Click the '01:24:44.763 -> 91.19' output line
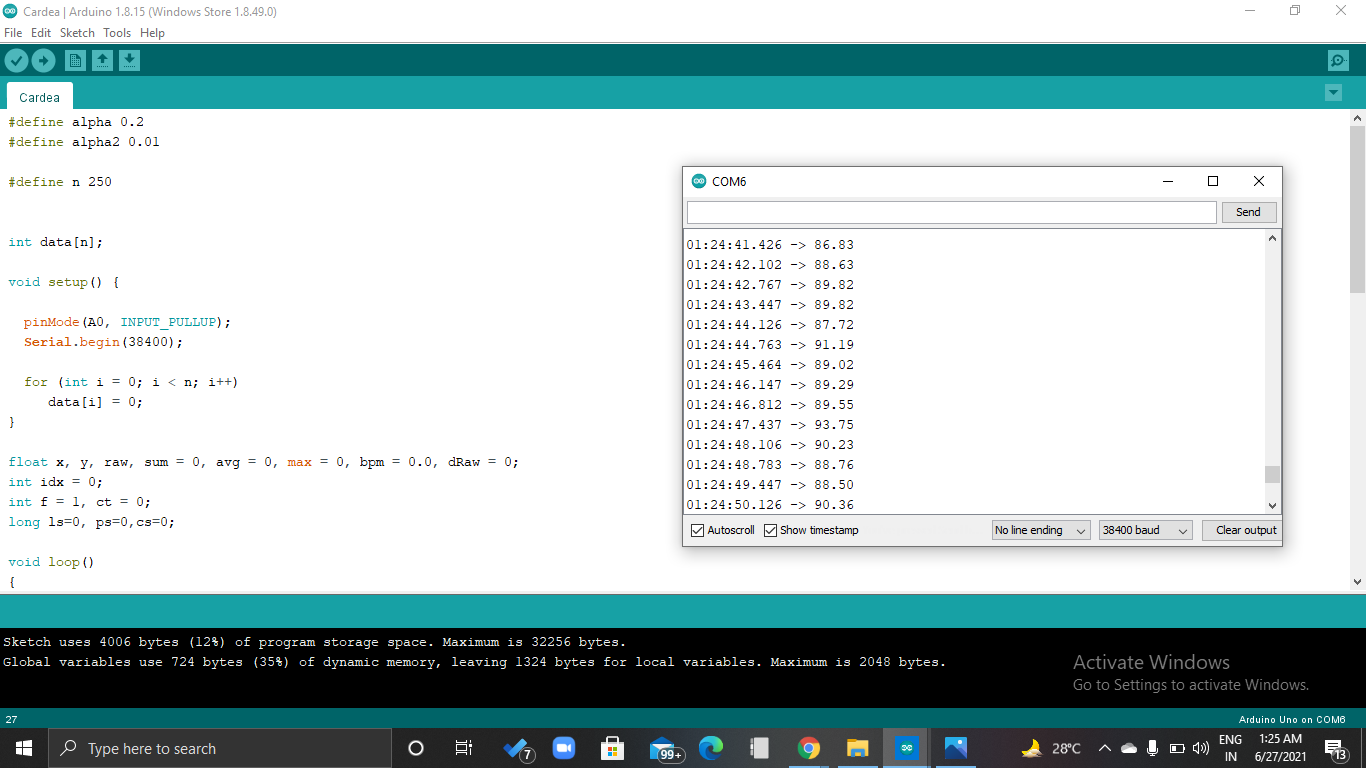Viewport: 1366px width, 768px height. 770,345
